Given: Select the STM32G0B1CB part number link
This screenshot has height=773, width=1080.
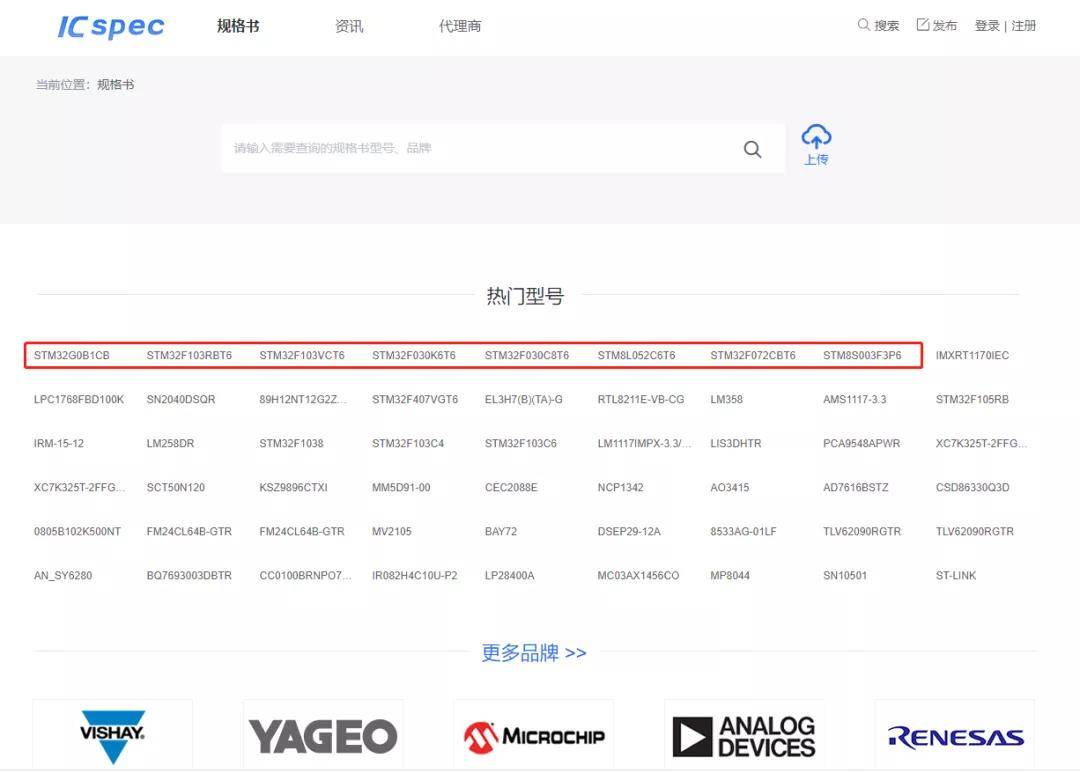Looking at the screenshot, I should (x=71, y=354).
